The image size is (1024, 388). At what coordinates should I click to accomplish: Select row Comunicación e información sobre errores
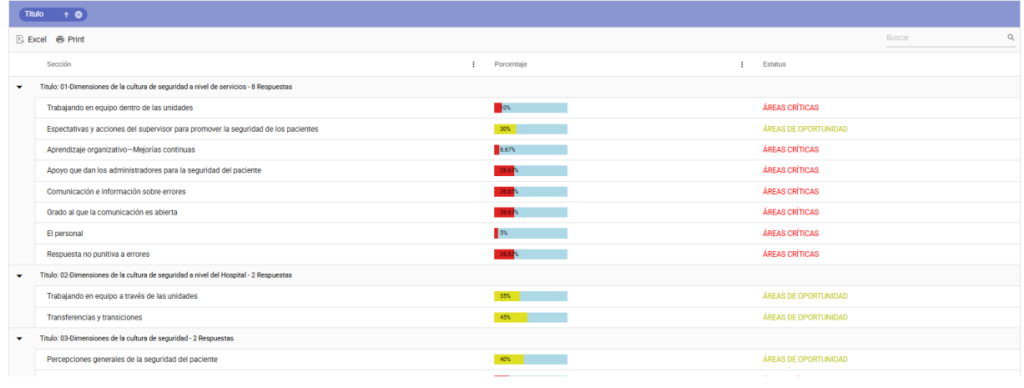pyautogui.click(x=528, y=191)
